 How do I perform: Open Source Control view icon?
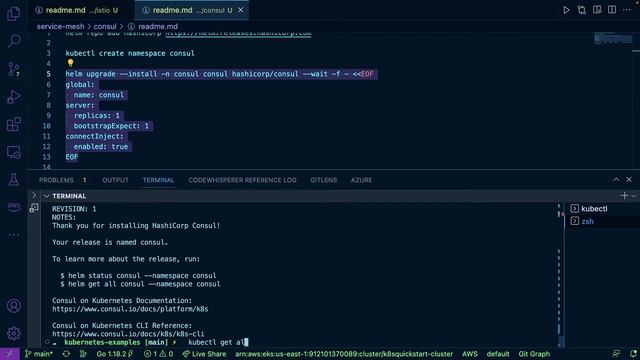point(14,69)
